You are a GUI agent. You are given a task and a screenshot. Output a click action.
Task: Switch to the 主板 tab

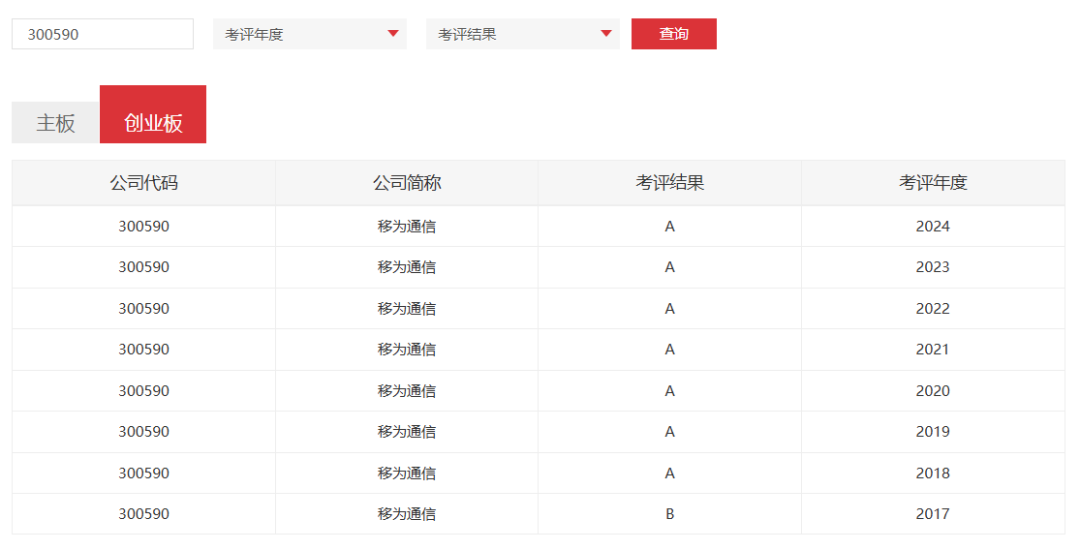point(56,123)
